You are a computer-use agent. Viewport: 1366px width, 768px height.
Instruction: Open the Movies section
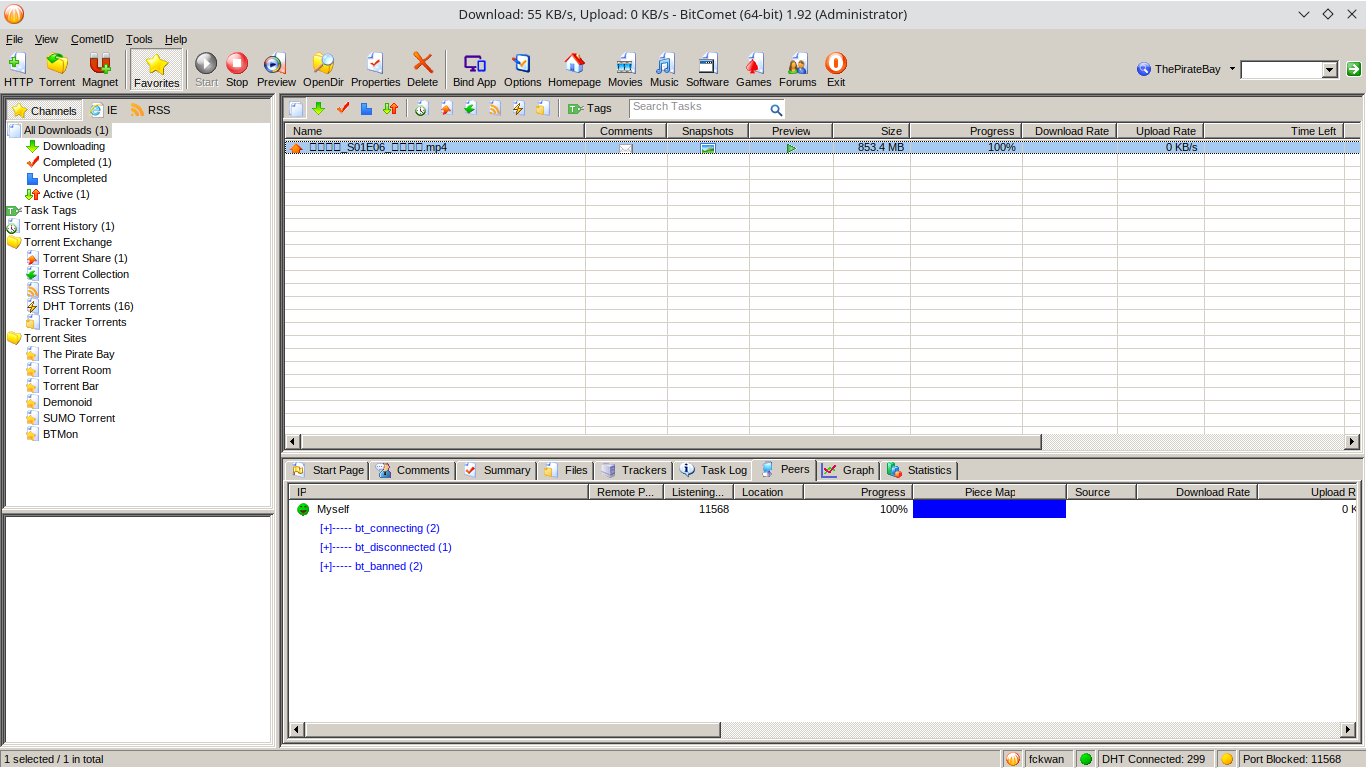(x=625, y=69)
